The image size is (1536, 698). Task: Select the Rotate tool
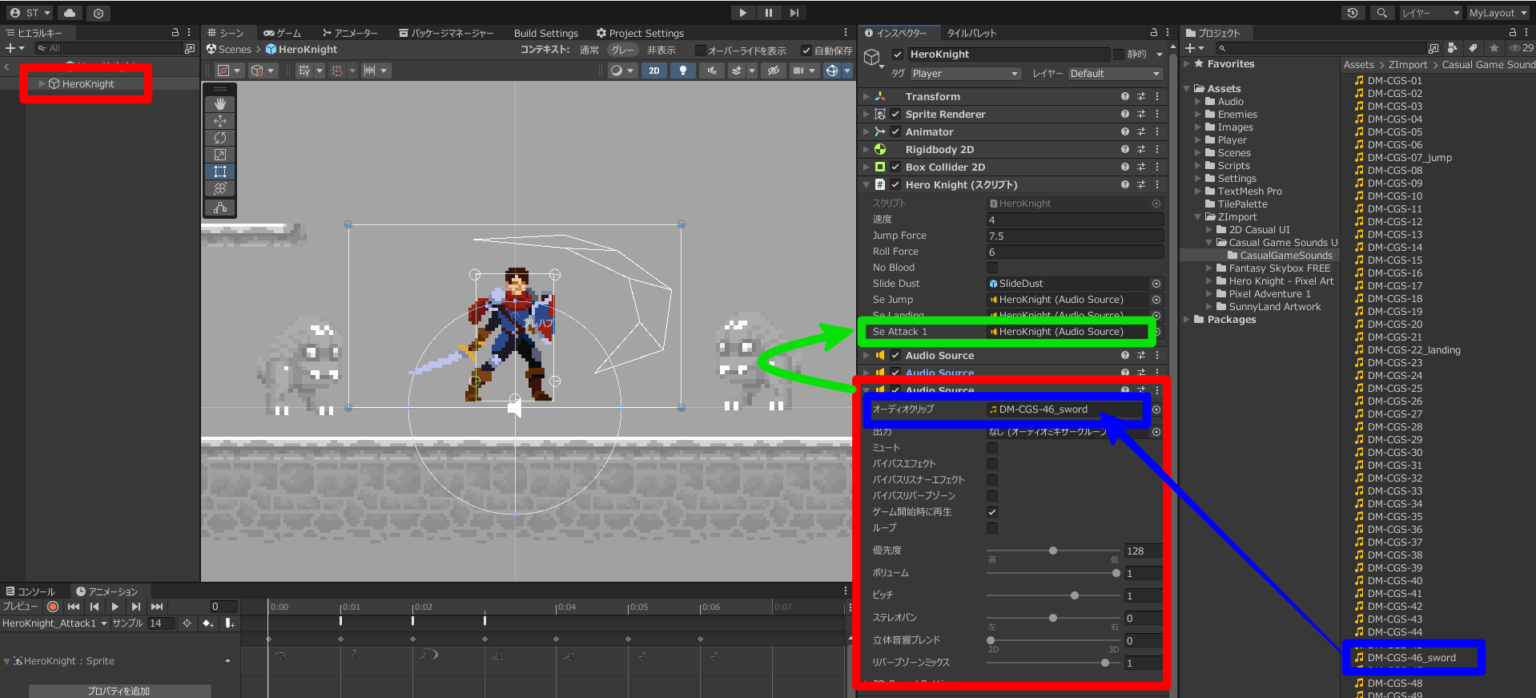(219, 137)
